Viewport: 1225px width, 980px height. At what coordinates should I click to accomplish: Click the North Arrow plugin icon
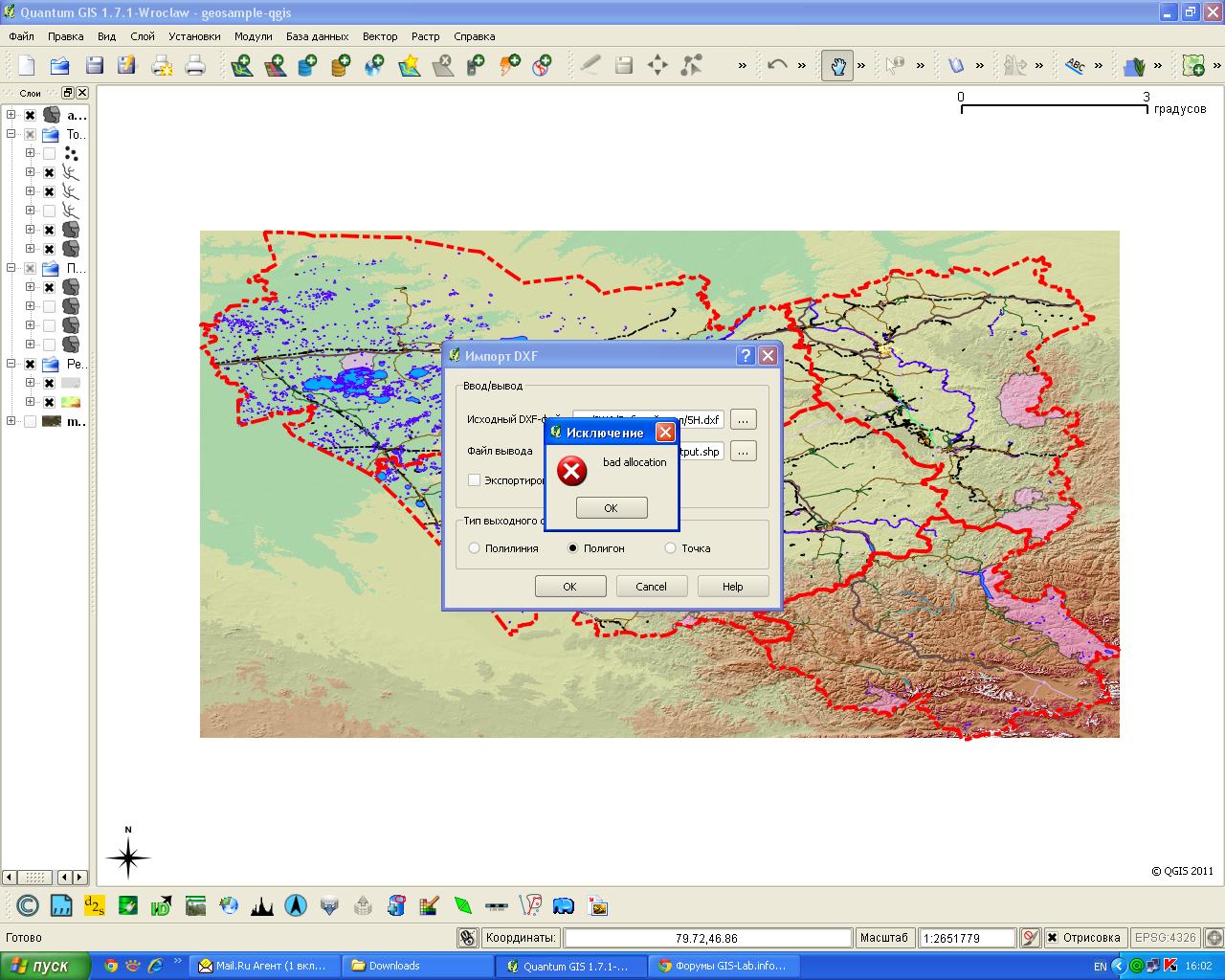coord(296,905)
